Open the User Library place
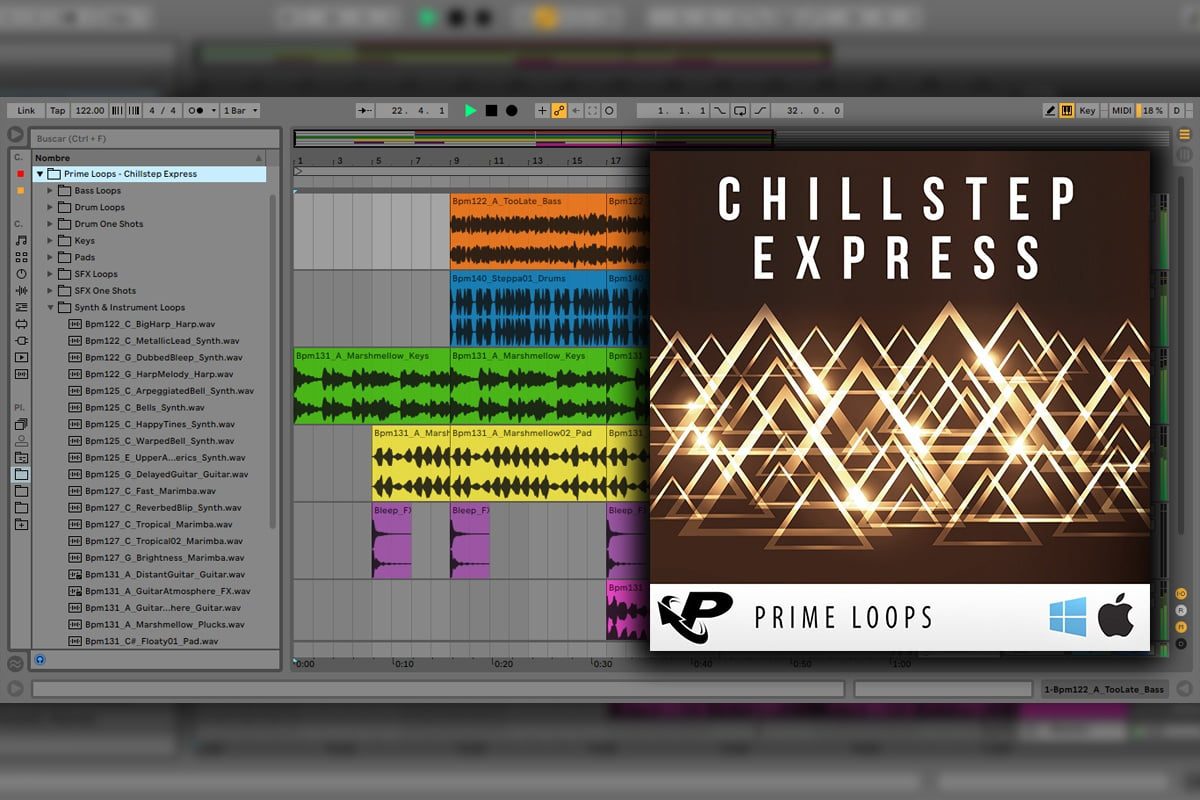 pos(21,441)
